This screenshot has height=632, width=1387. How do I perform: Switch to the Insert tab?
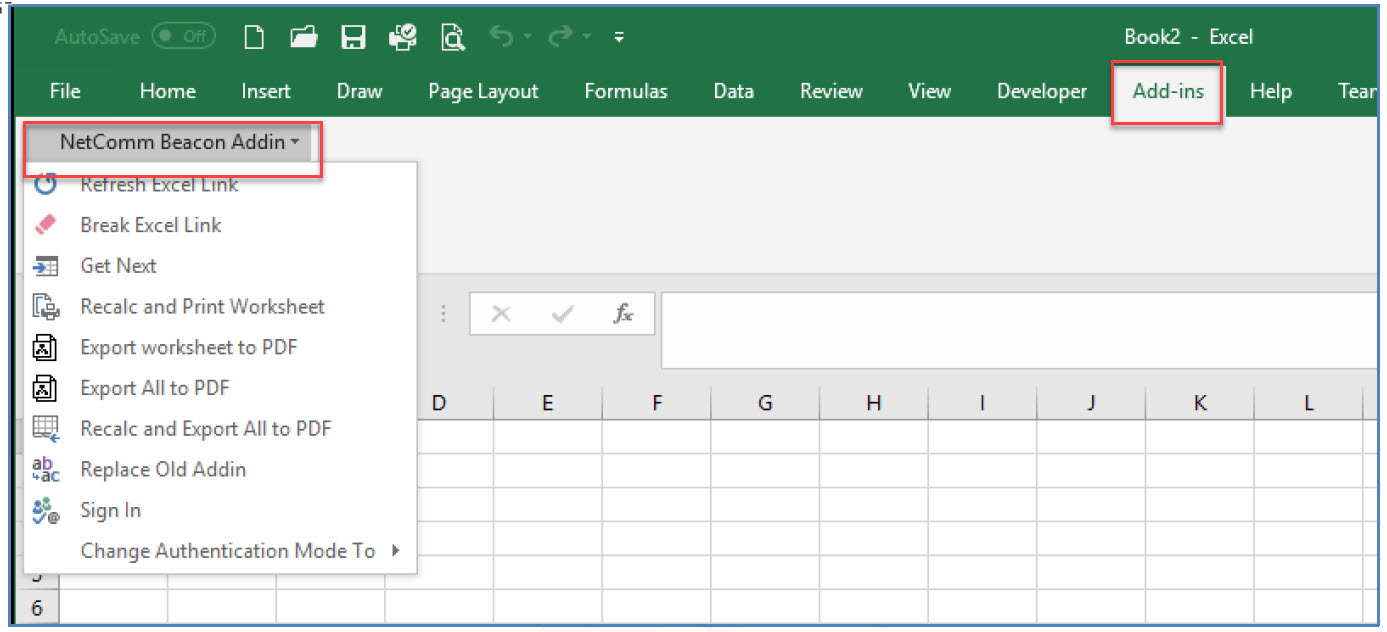point(266,91)
